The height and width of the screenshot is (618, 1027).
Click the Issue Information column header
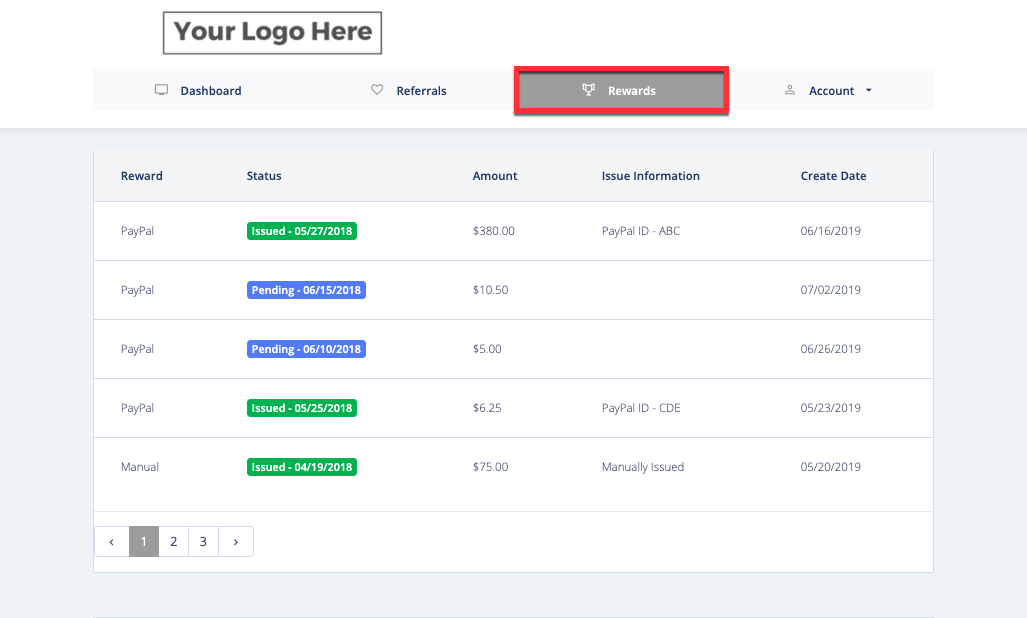(650, 175)
